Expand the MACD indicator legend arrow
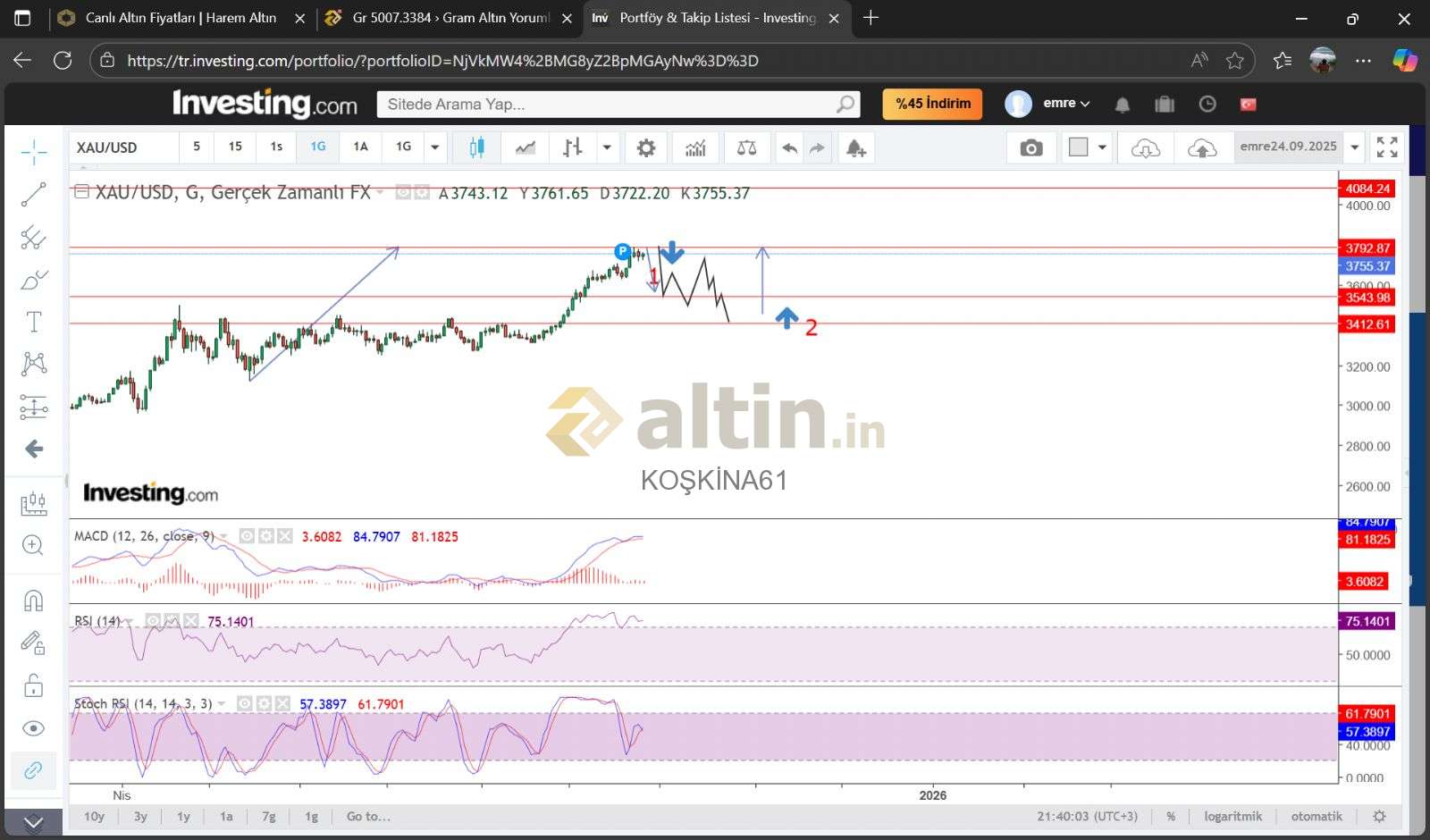Viewport: 1430px width, 840px height. (x=223, y=537)
